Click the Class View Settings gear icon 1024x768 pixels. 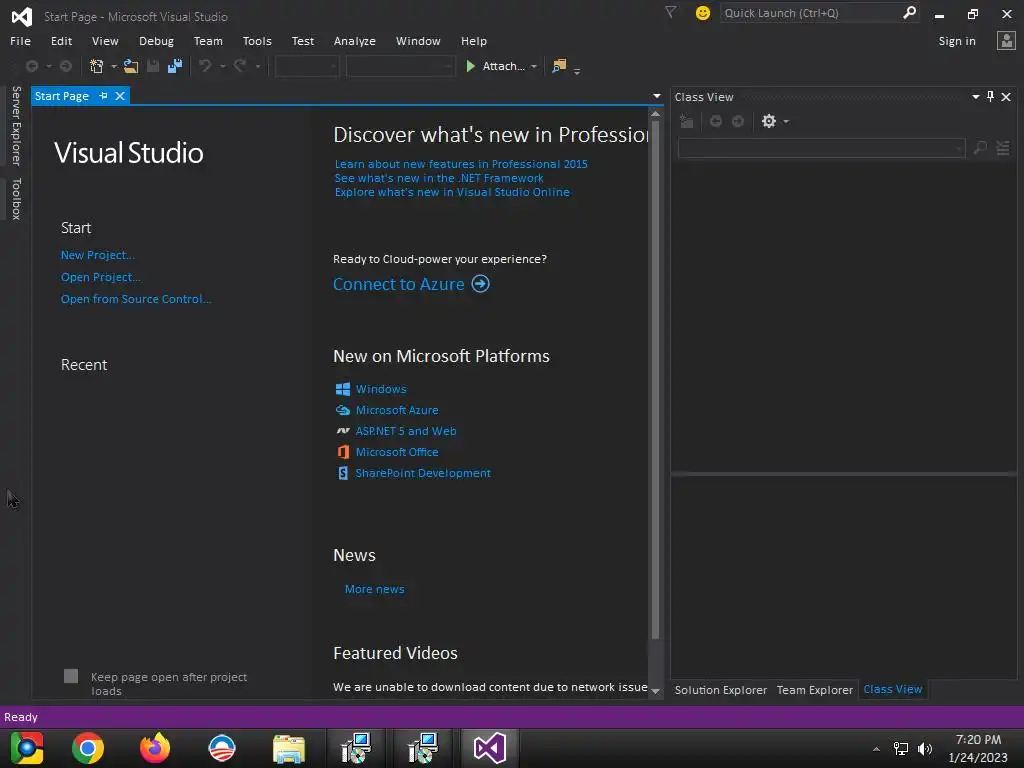pyautogui.click(x=769, y=121)
